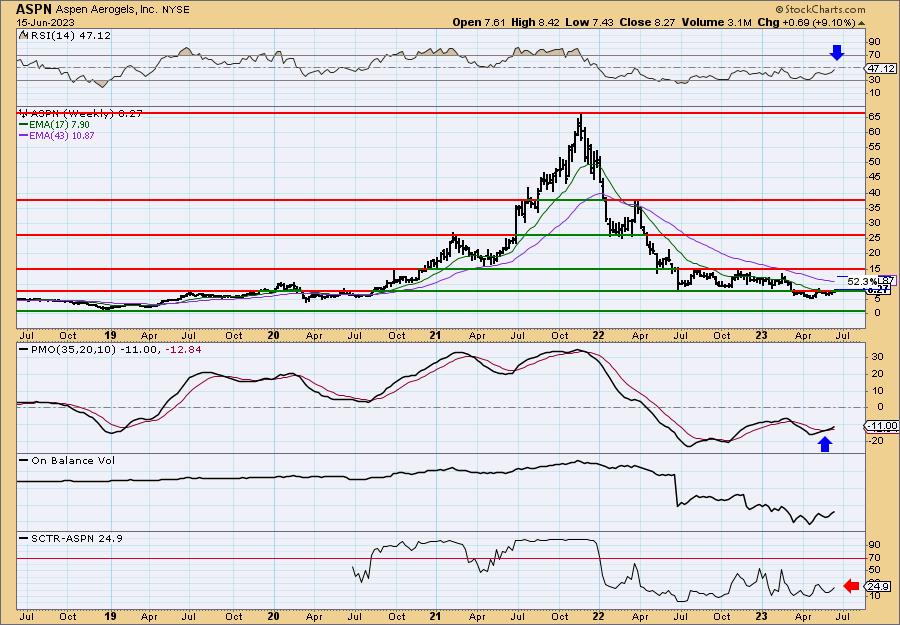Click the 45 price axis label

(874, 177)
